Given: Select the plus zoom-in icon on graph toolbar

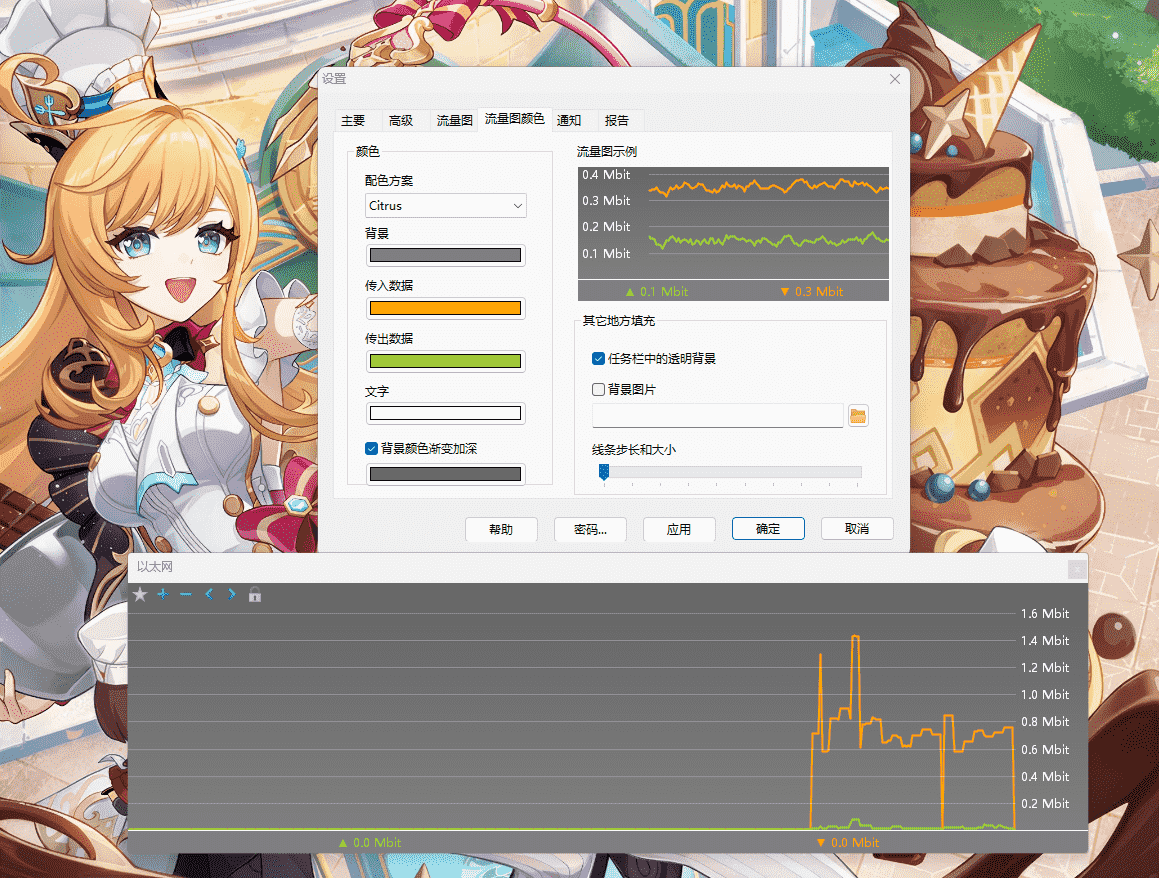Looking at the screenshot, I should pyautogui.click(x=162, y=594).
